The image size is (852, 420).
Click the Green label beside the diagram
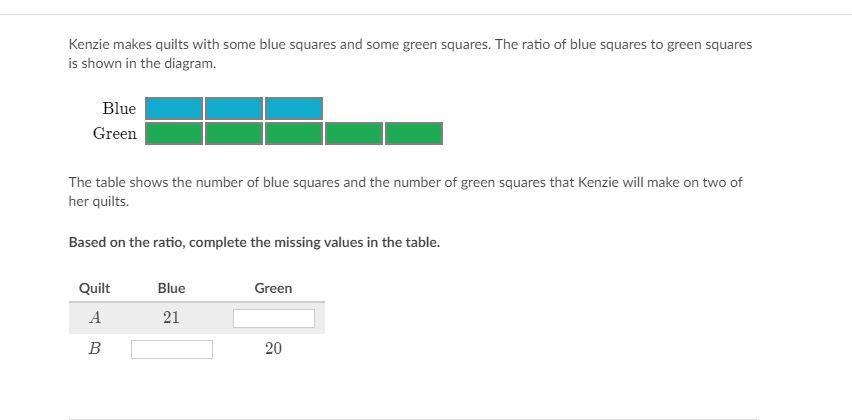pos(115,133)
